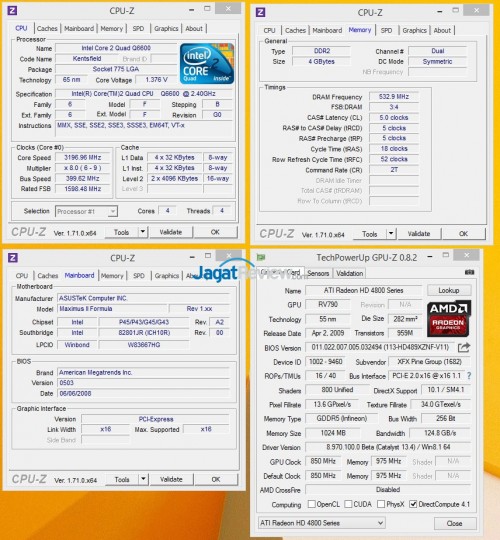Click the GPU-Z title bar app icon
The width and height of the screenshot is (500, 540).
(x=261, y=257)
